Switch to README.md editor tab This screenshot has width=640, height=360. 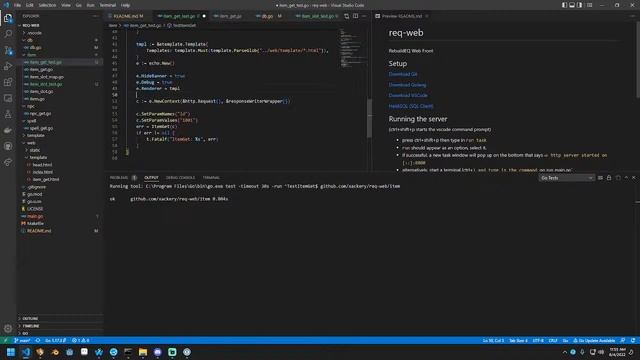coord(127,16)
